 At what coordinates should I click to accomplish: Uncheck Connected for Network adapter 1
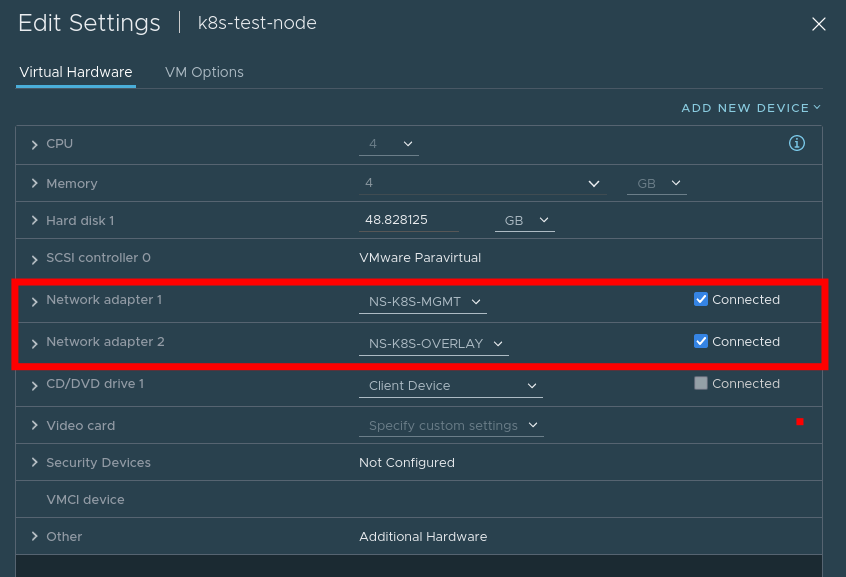point(700,299)
